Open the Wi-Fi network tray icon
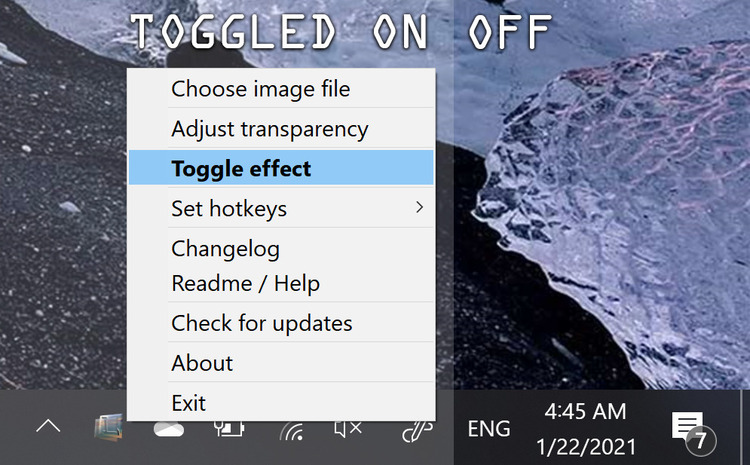Image resolution: width=750 pixels, height=465 pixels. [292, 430]
